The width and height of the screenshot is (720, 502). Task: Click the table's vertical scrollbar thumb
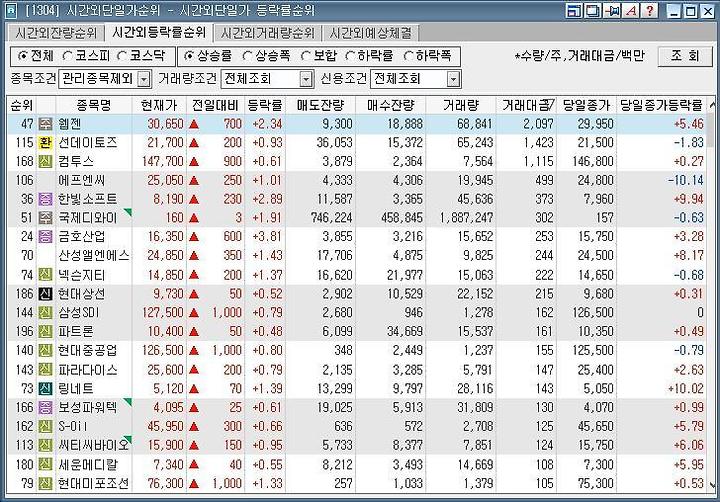712,130
